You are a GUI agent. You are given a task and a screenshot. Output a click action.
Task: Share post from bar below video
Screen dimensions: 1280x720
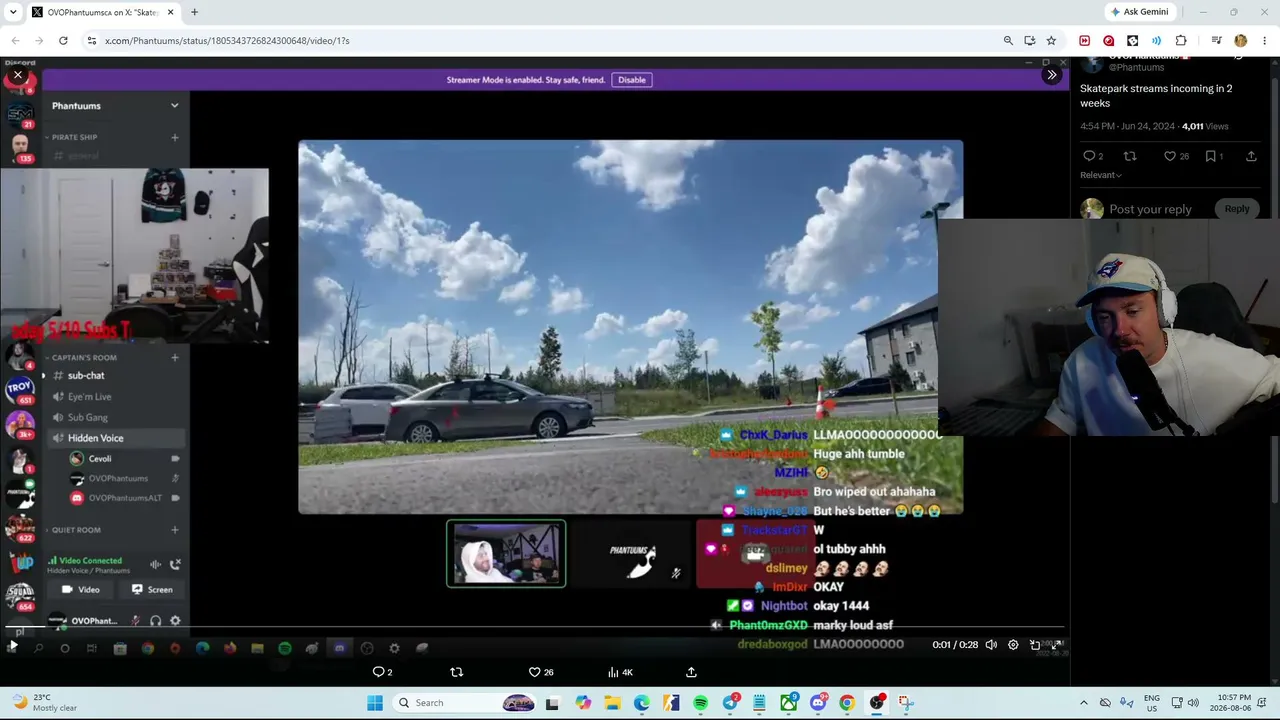pyautogui.click(x=691, y=672)
